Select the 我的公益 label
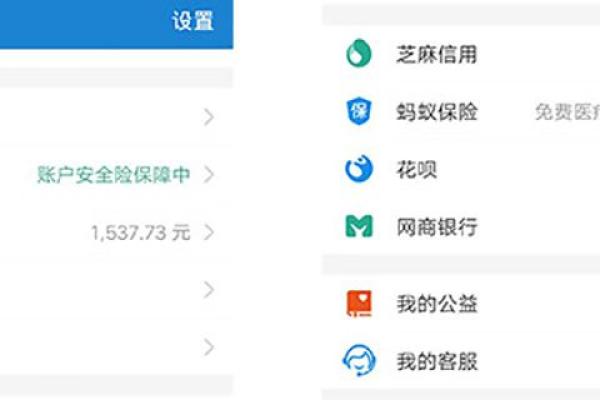This screenshot has height=400, width=600. pos(437,304)
